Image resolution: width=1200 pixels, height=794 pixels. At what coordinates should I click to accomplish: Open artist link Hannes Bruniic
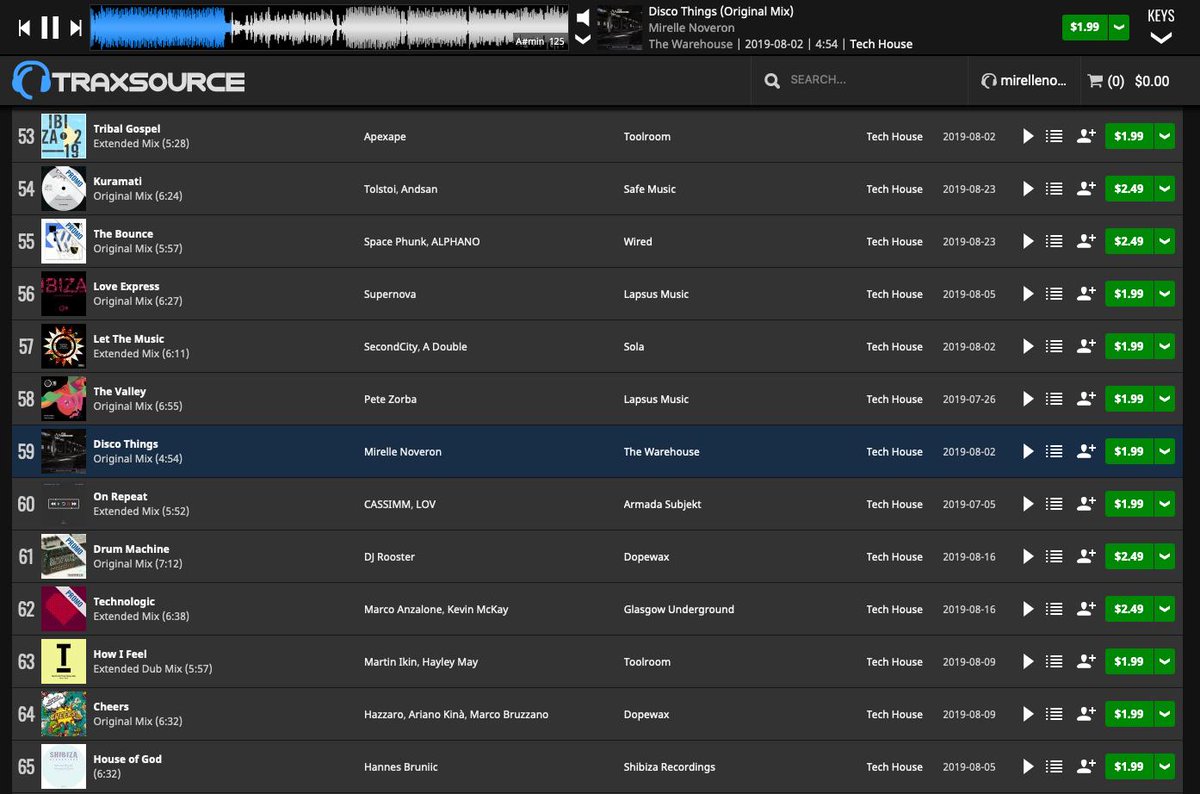point(401,767)
